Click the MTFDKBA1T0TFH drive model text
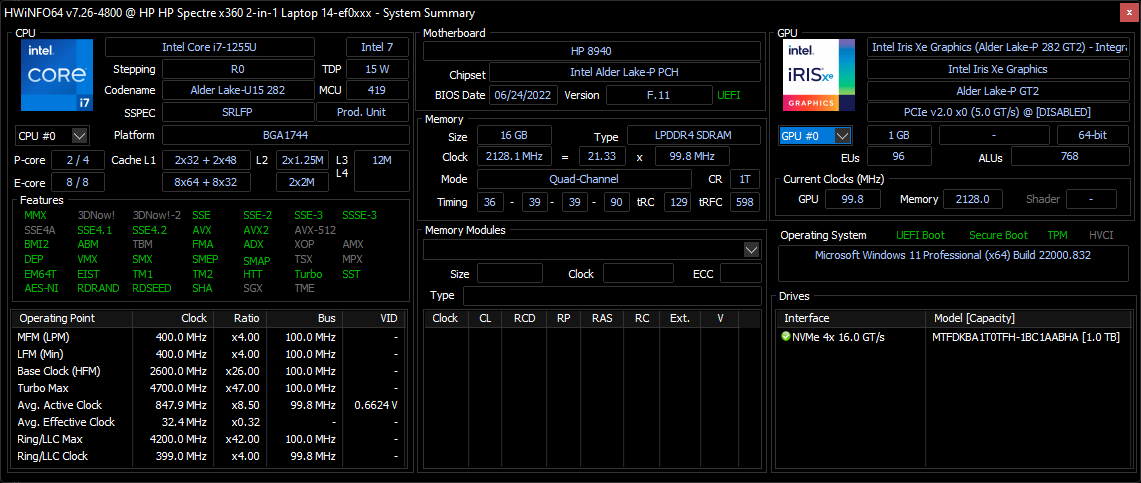Image resolution: width=1141 pixels, height=483 pixels. [1025, 338]
